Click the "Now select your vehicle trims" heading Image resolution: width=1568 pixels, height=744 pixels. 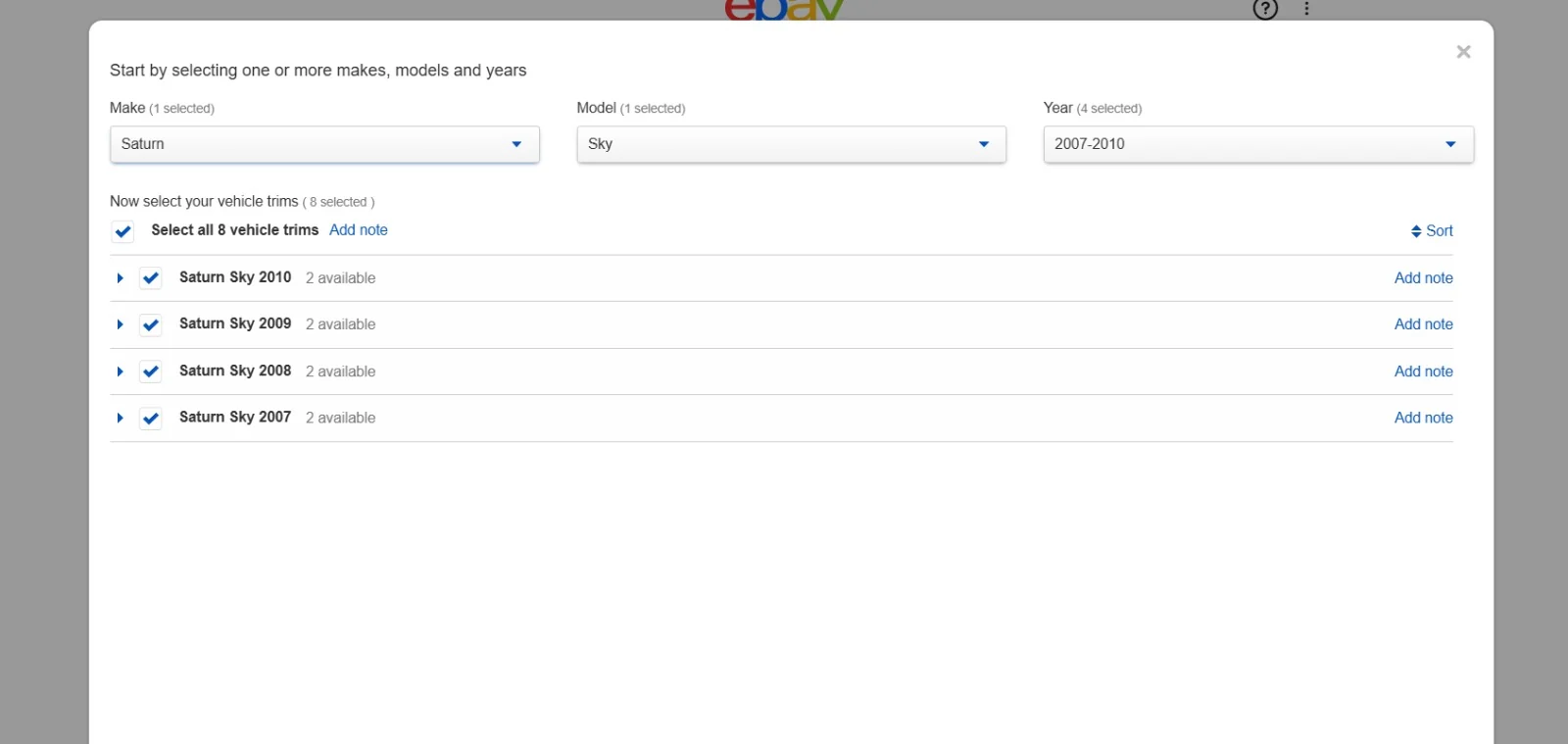[204, 201]
